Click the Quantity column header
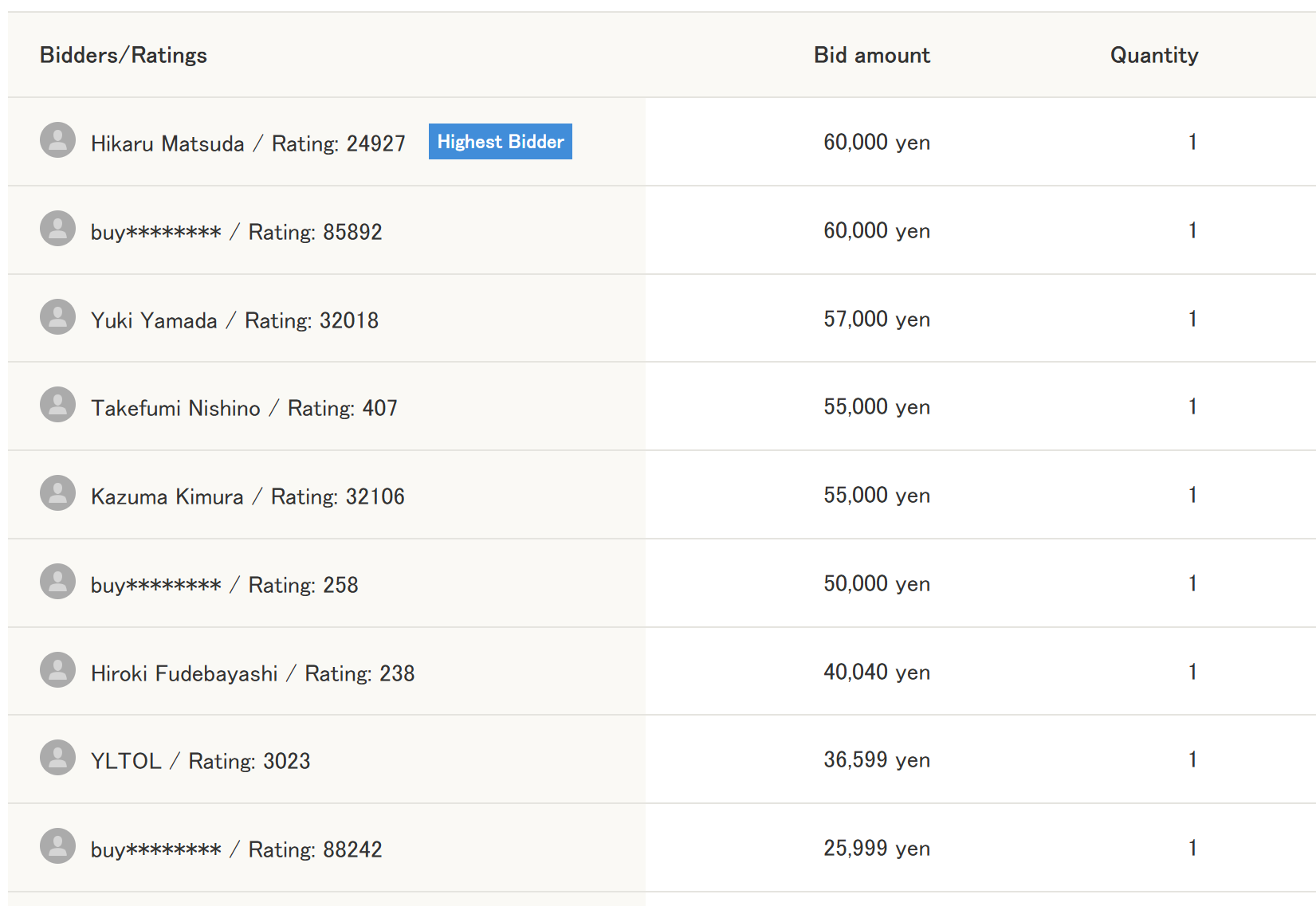The width and height of the screenshot is (1316, 906). (1154, 55)
